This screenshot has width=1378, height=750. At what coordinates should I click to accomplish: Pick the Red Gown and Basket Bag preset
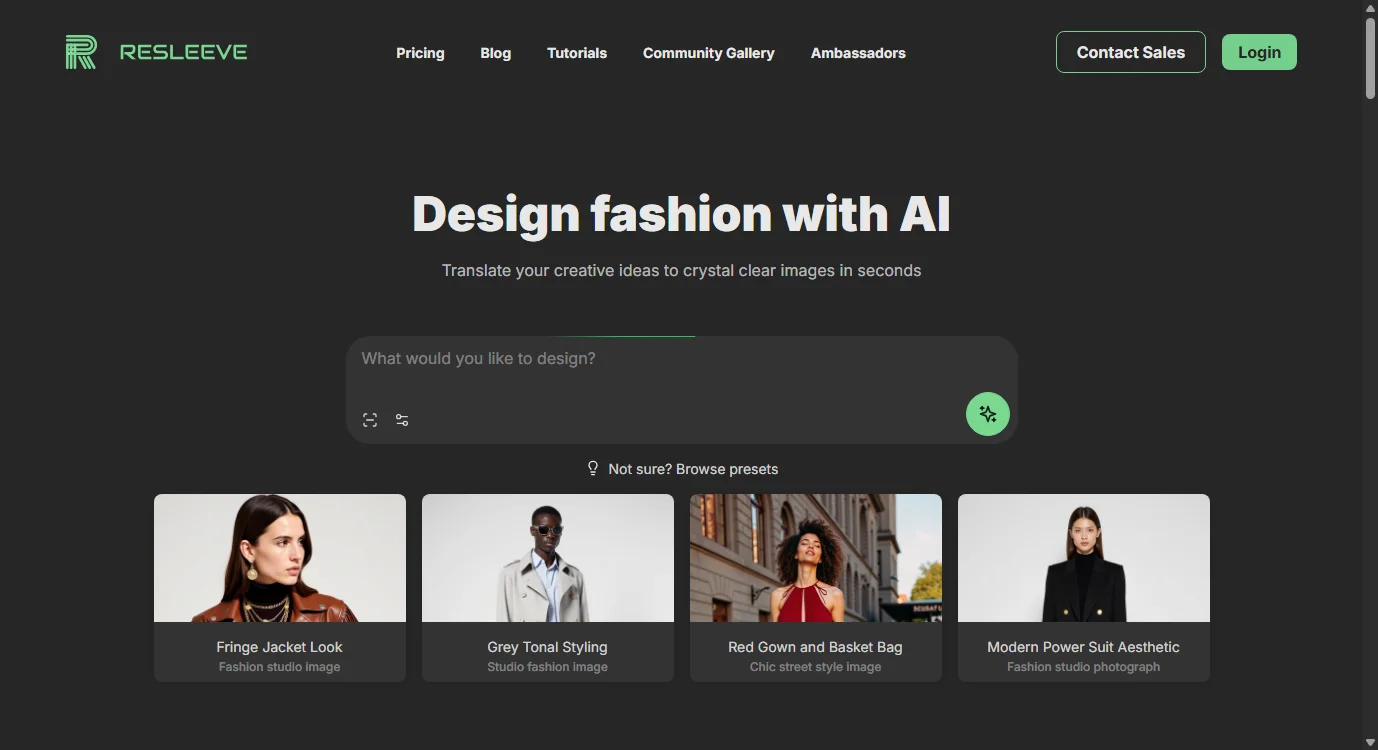[x=816, y=587]
